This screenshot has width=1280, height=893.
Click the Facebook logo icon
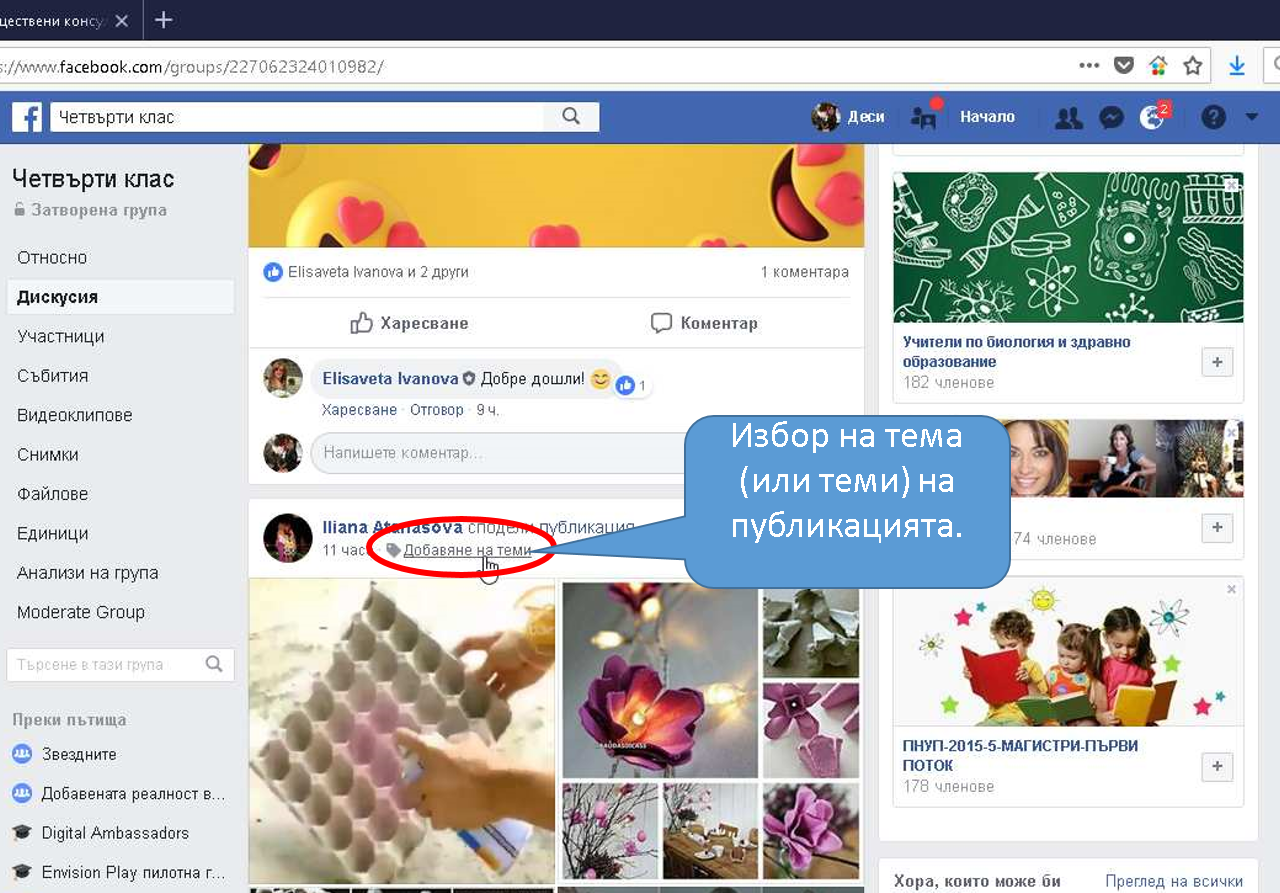tap(27, 117)
